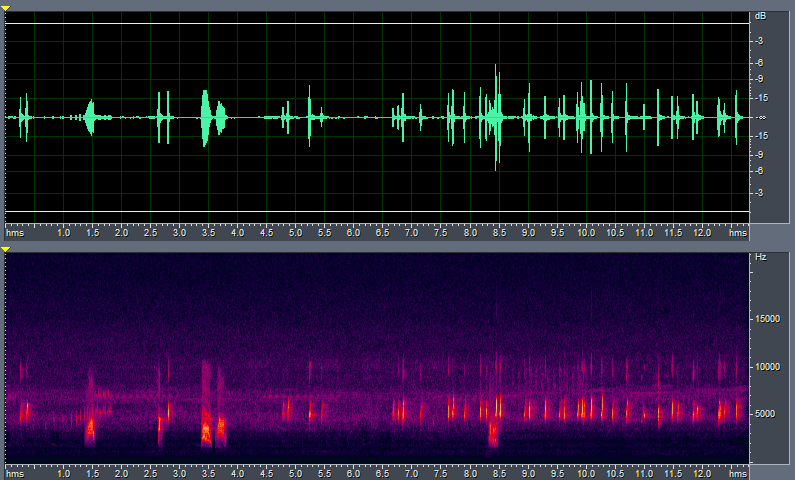Screen dimensions: 795x480
Task: Click 4.0 on the spectrogram time ruler
Action: click(237, 474)
